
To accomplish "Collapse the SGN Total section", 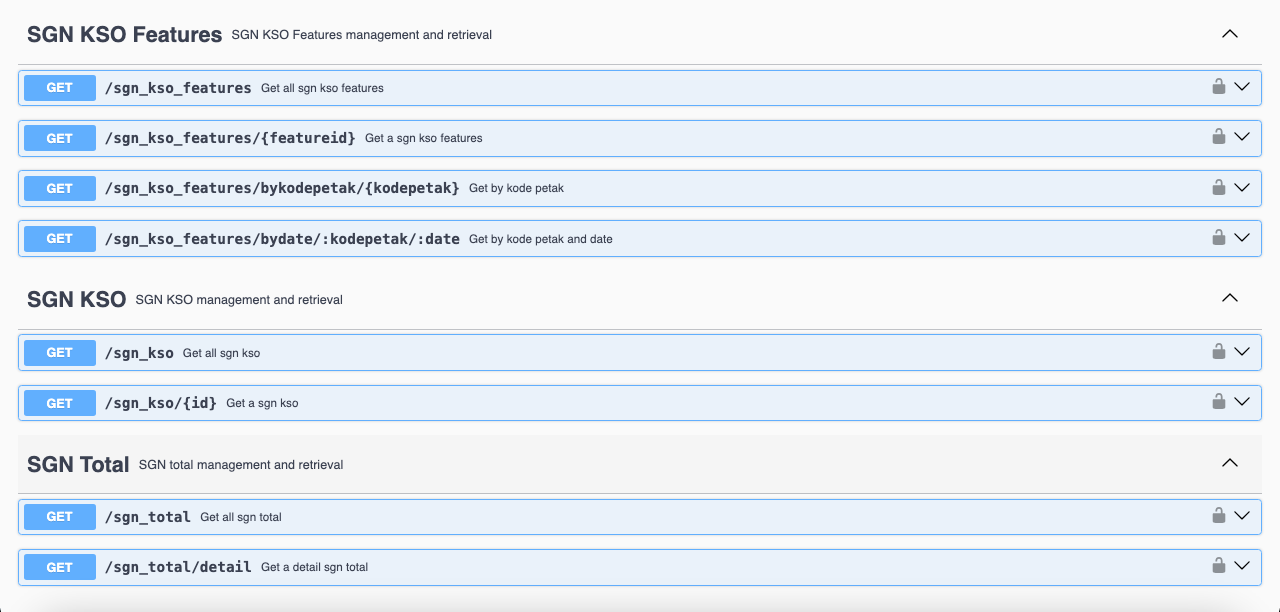I will 1230,463.
